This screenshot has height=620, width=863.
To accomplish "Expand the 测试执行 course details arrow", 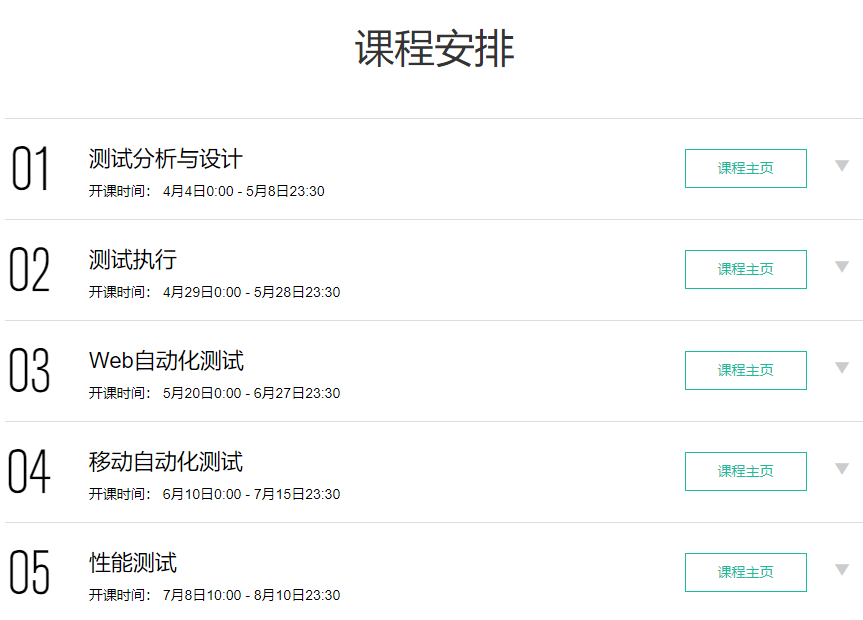I will click(x=842, y=267).
